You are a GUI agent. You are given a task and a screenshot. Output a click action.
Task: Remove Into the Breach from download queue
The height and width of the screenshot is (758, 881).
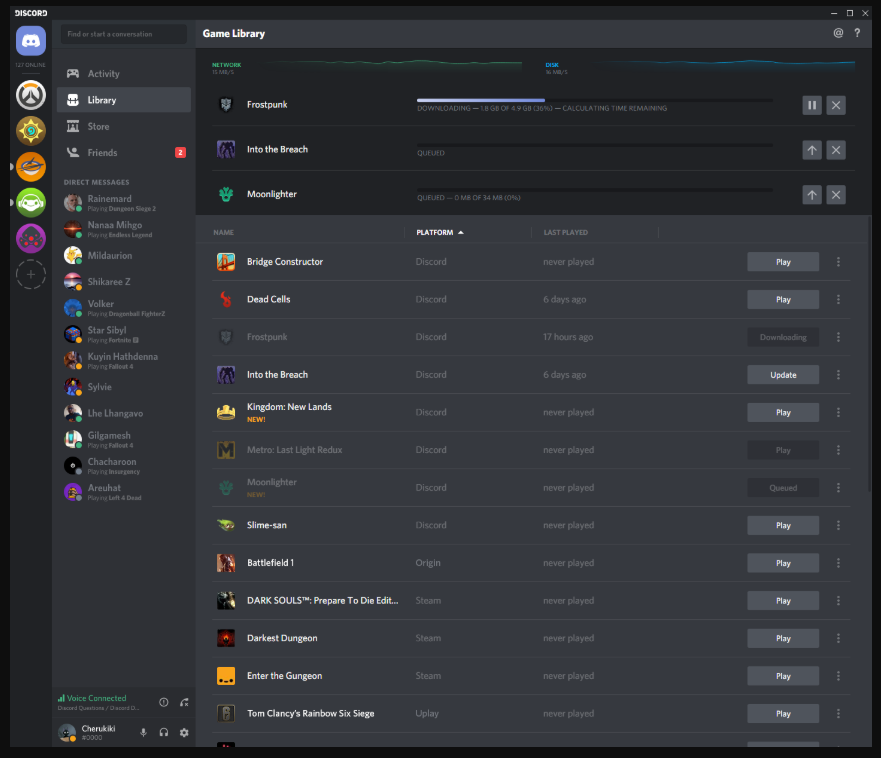(x=836, y=150)
